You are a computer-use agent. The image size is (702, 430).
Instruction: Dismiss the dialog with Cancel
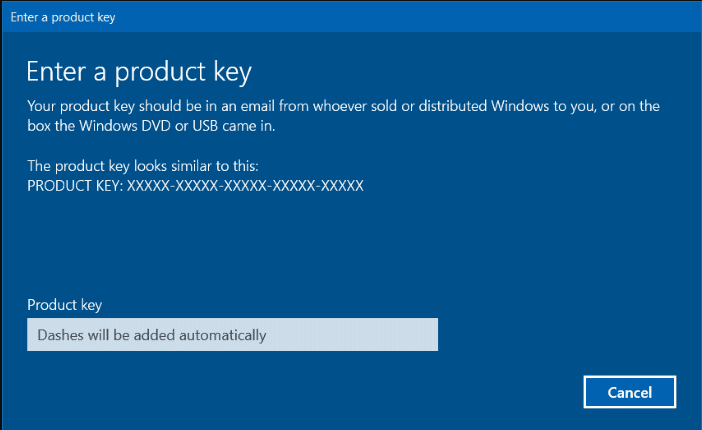pos(630,393)
